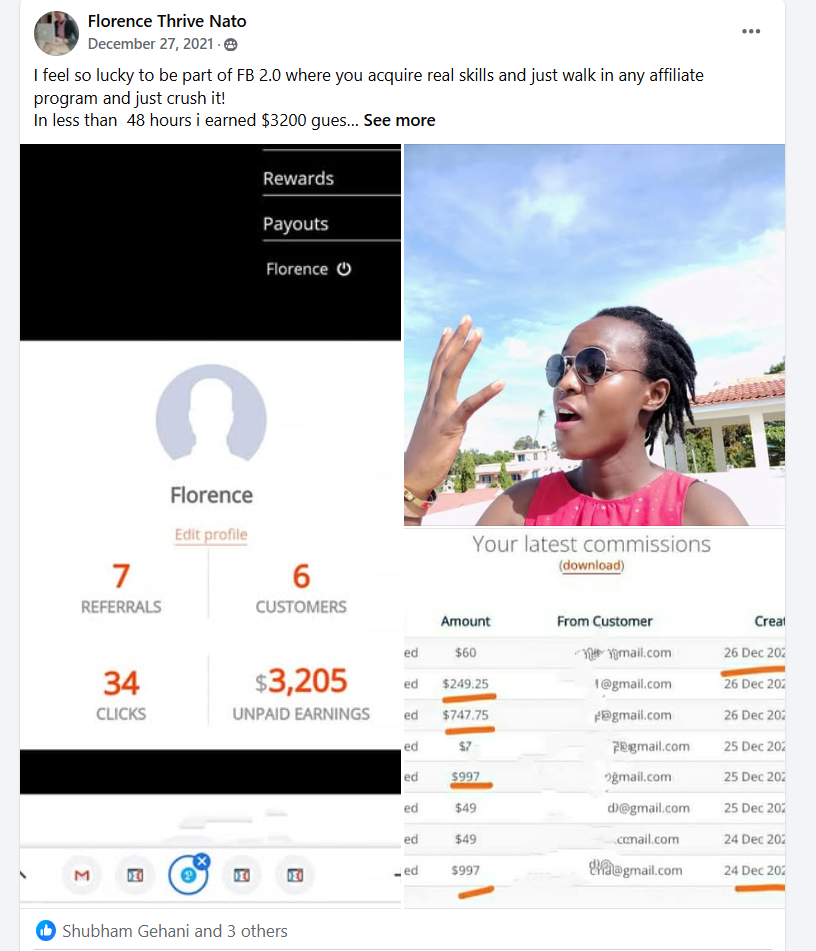Click the Edit profile link
The image size is (816, 951).
point(211,534)
